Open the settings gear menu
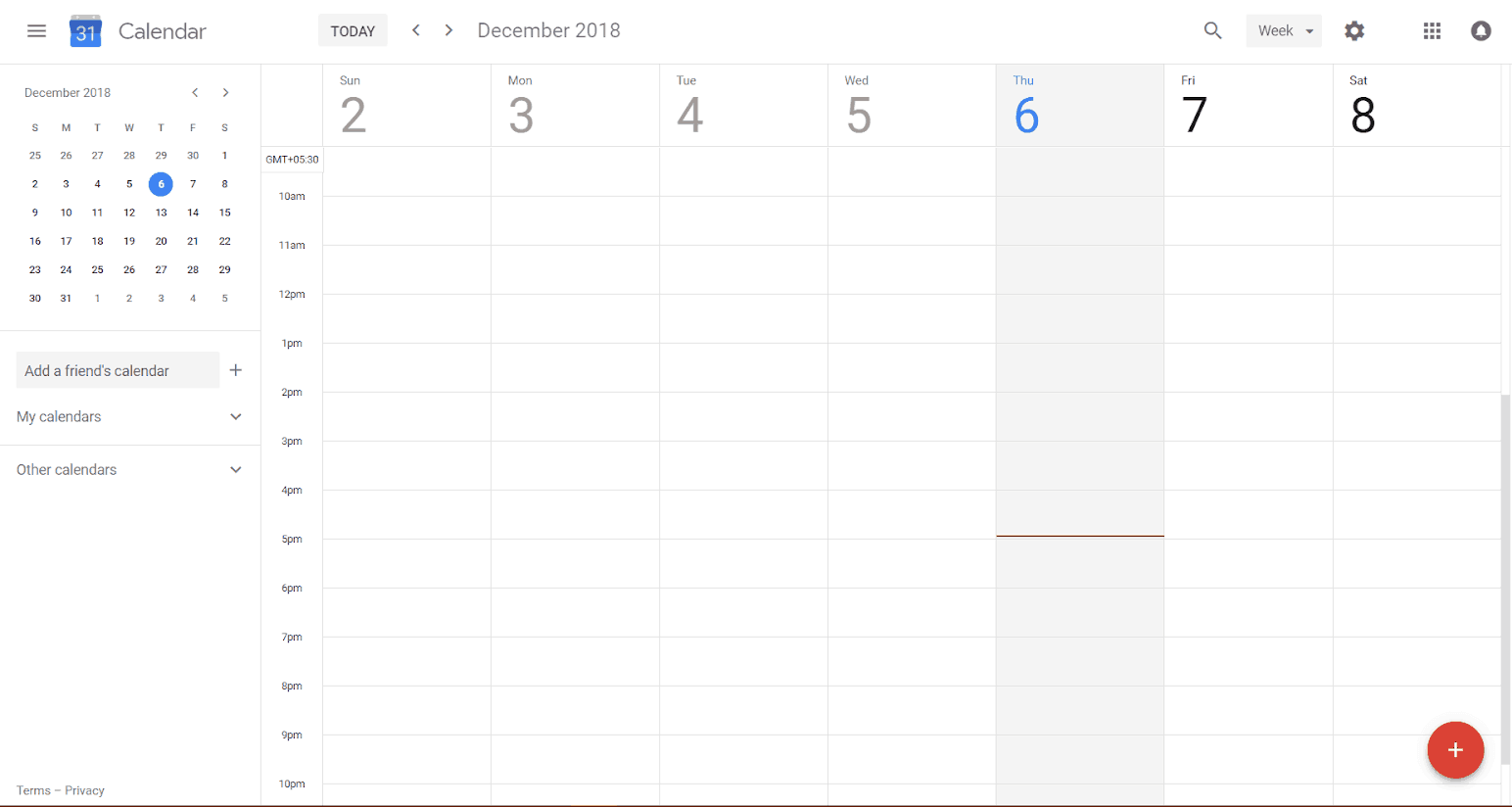Screen dimensions: 1512x807 (1354, 30)
